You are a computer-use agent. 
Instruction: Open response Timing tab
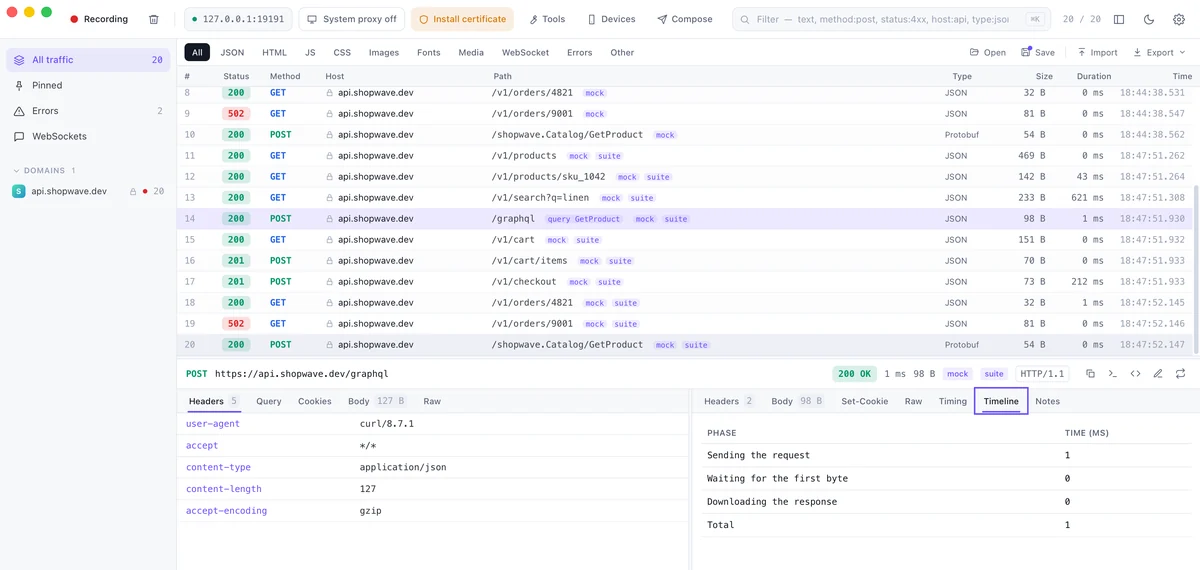pyautogui.click(x=953, y=401)
